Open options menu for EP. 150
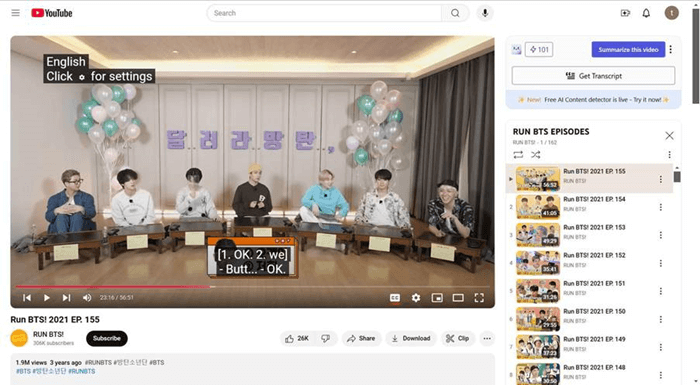The height and width of the screenshot is (385, 700). click(x=661, y=319)
